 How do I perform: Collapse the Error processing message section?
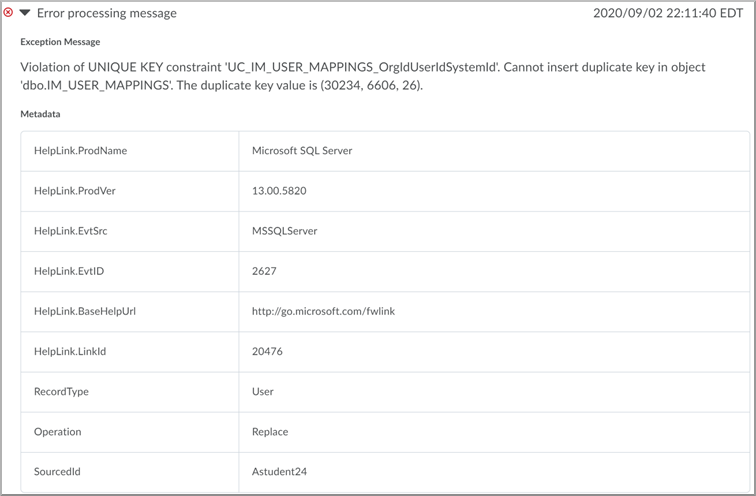(x=25, y=13)
